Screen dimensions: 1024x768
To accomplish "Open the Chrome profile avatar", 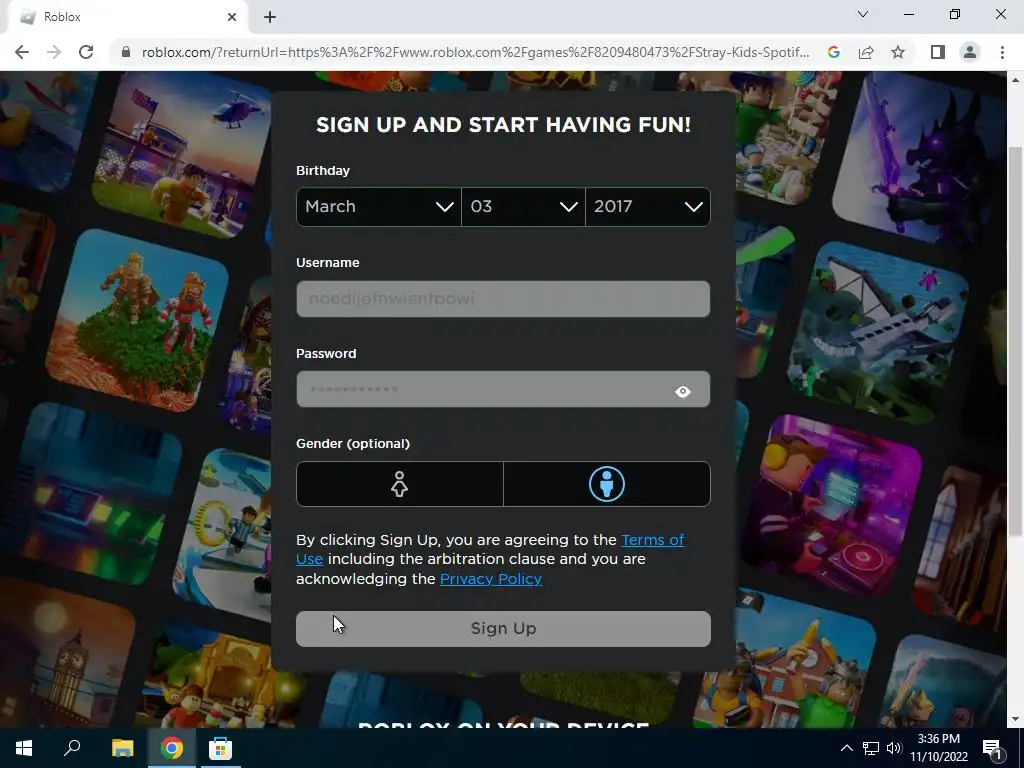I will point(970,52).
